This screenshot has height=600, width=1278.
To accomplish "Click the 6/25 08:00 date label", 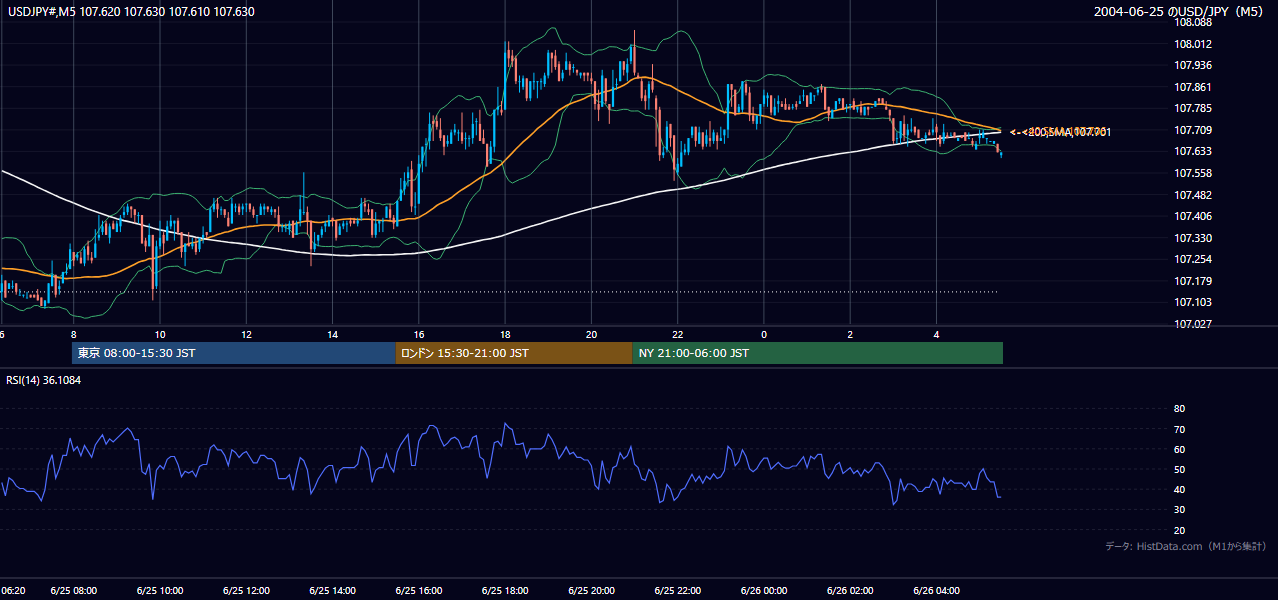I will click(74, 591).
